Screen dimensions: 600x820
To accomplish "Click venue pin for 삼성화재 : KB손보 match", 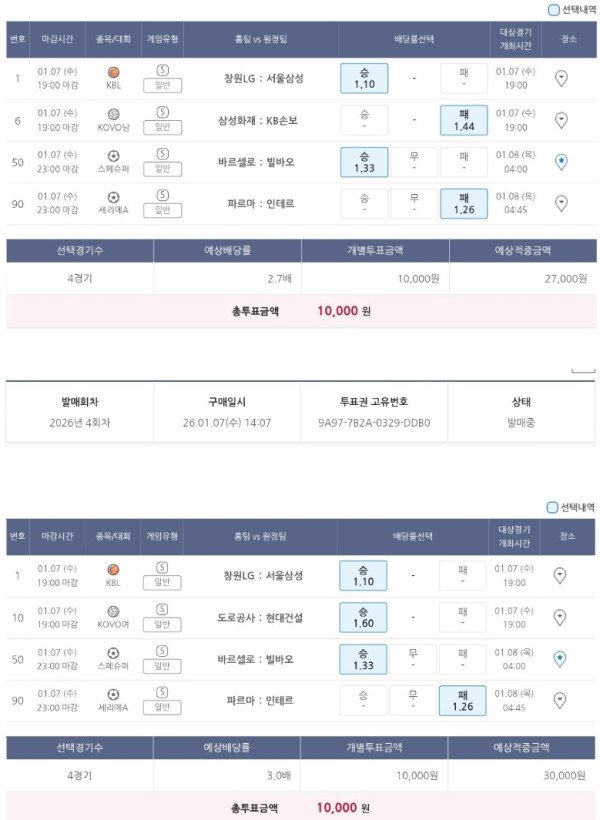I will pos(561,120).
